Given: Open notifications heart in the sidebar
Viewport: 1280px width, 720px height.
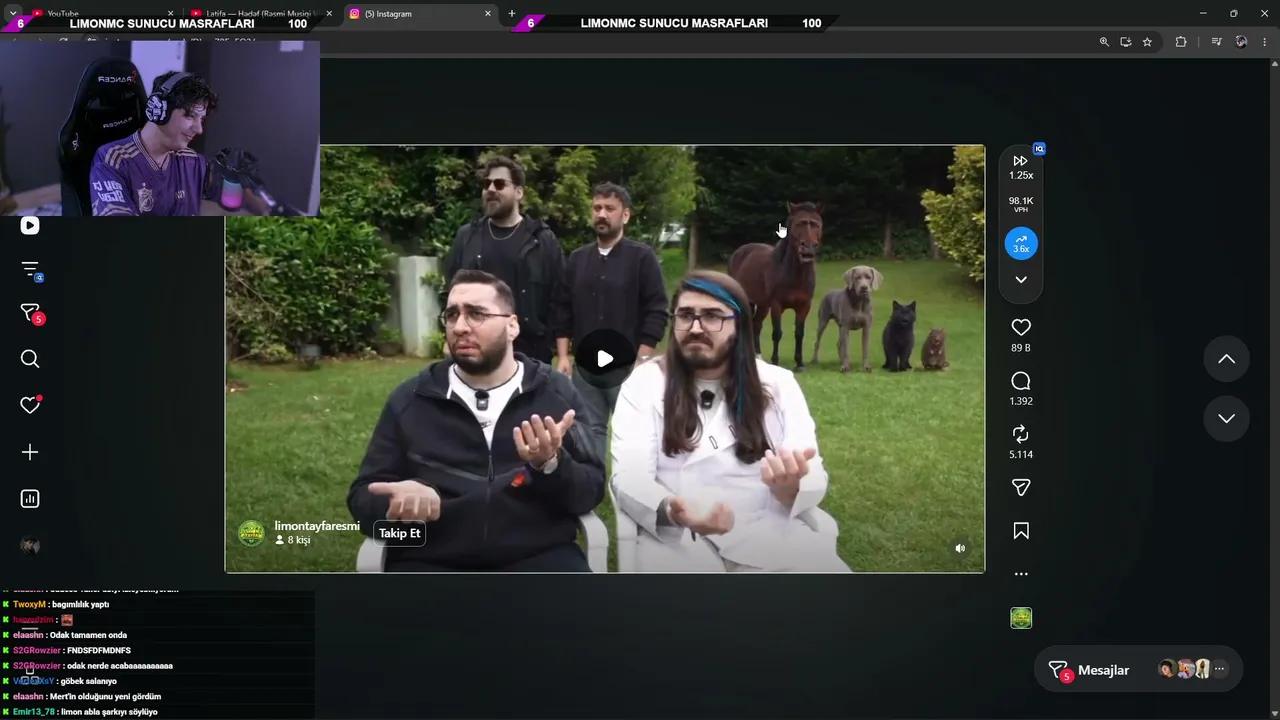Looking at the screenshot, I should (30, 405).
